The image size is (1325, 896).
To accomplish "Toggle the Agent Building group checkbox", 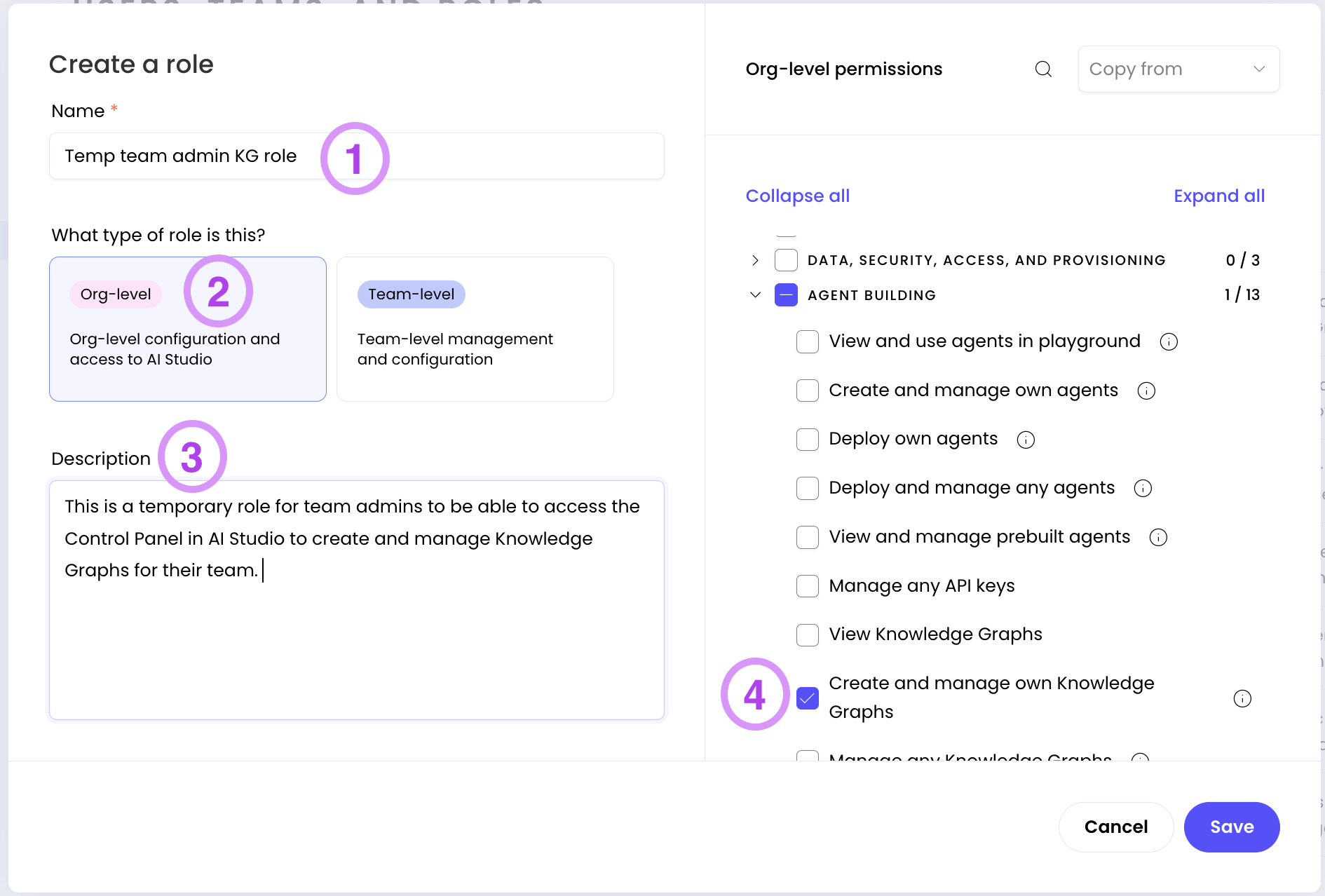I will [786, 294].
